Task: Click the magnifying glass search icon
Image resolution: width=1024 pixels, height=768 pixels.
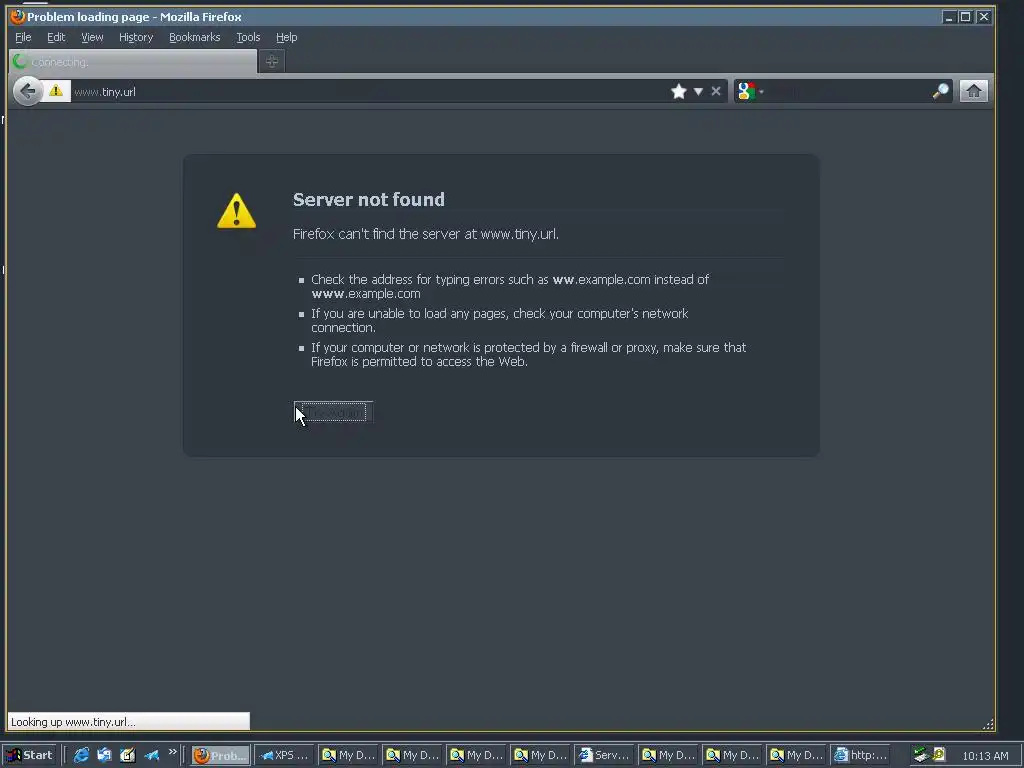Action: click(940, 91)
